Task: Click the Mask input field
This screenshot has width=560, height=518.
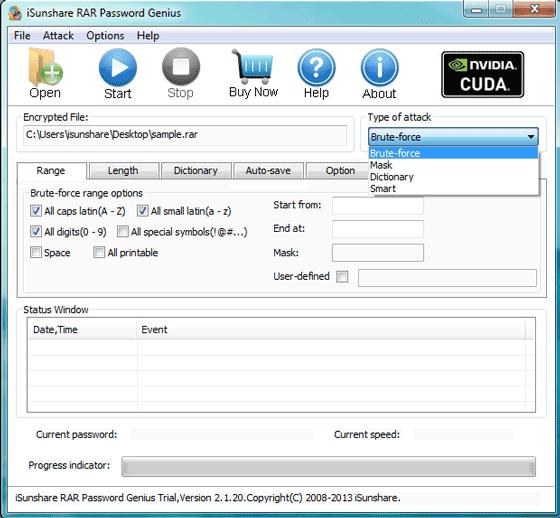Action: (378, 253)
